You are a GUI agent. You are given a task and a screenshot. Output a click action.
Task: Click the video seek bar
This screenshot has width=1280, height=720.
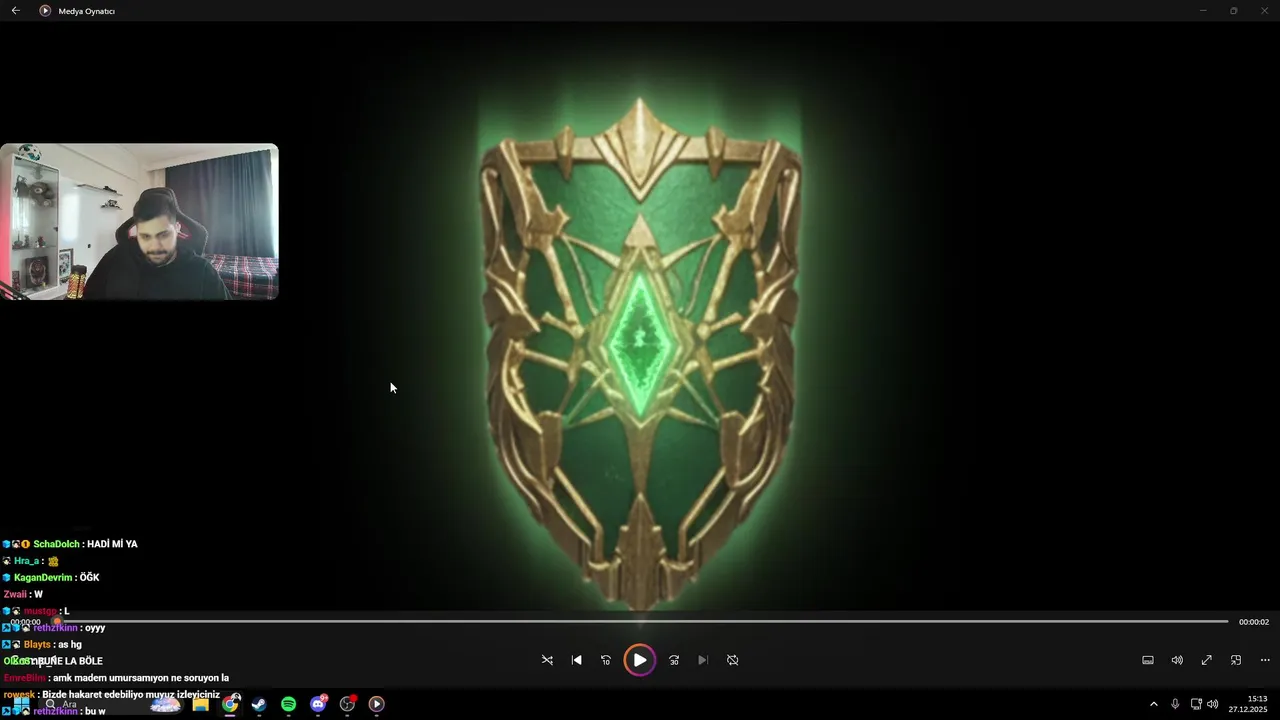[x=640, y=622]
